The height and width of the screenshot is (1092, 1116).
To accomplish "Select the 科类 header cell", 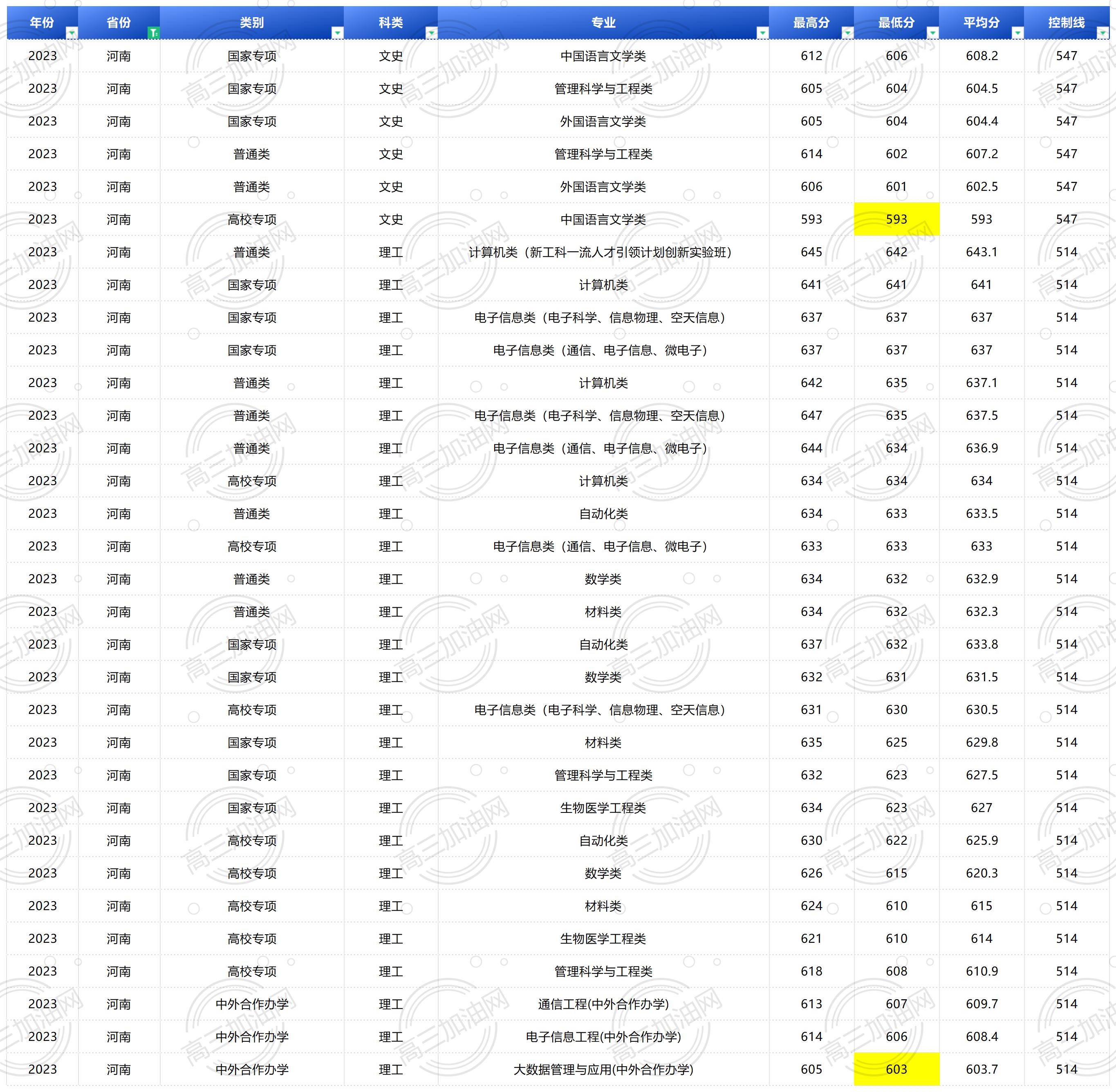I will (x=391, y=23).
